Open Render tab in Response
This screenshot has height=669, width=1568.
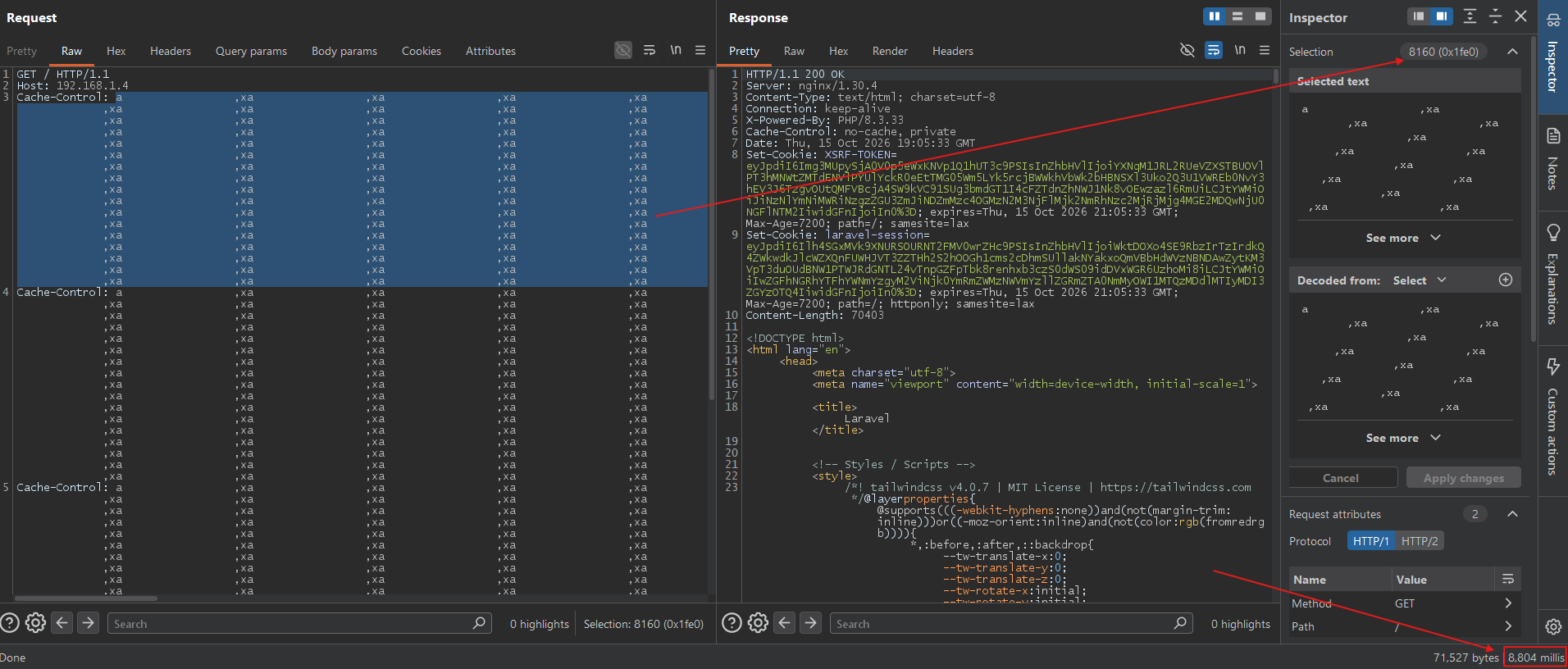pyautogui.click(x=890, y=51)
